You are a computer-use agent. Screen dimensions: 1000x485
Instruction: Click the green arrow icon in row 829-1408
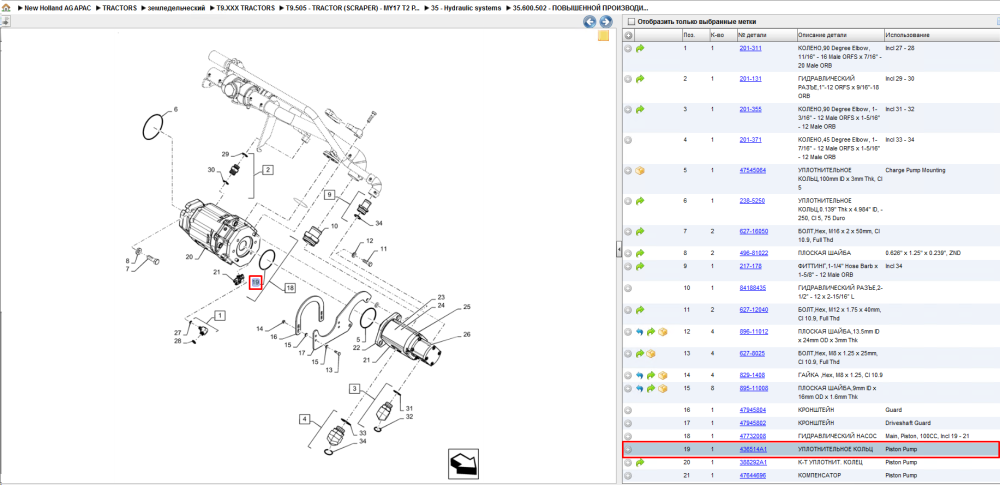click(651, 375)
